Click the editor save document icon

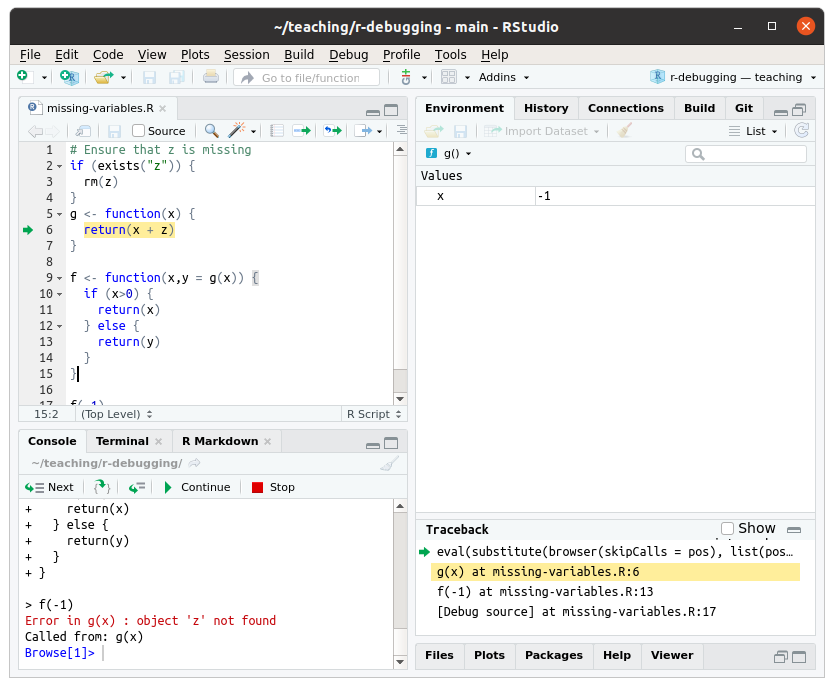(x=114, y=131)
